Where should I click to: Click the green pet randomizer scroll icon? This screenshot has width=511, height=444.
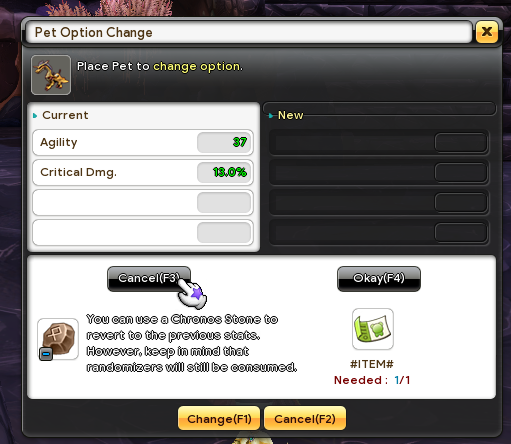373,329
